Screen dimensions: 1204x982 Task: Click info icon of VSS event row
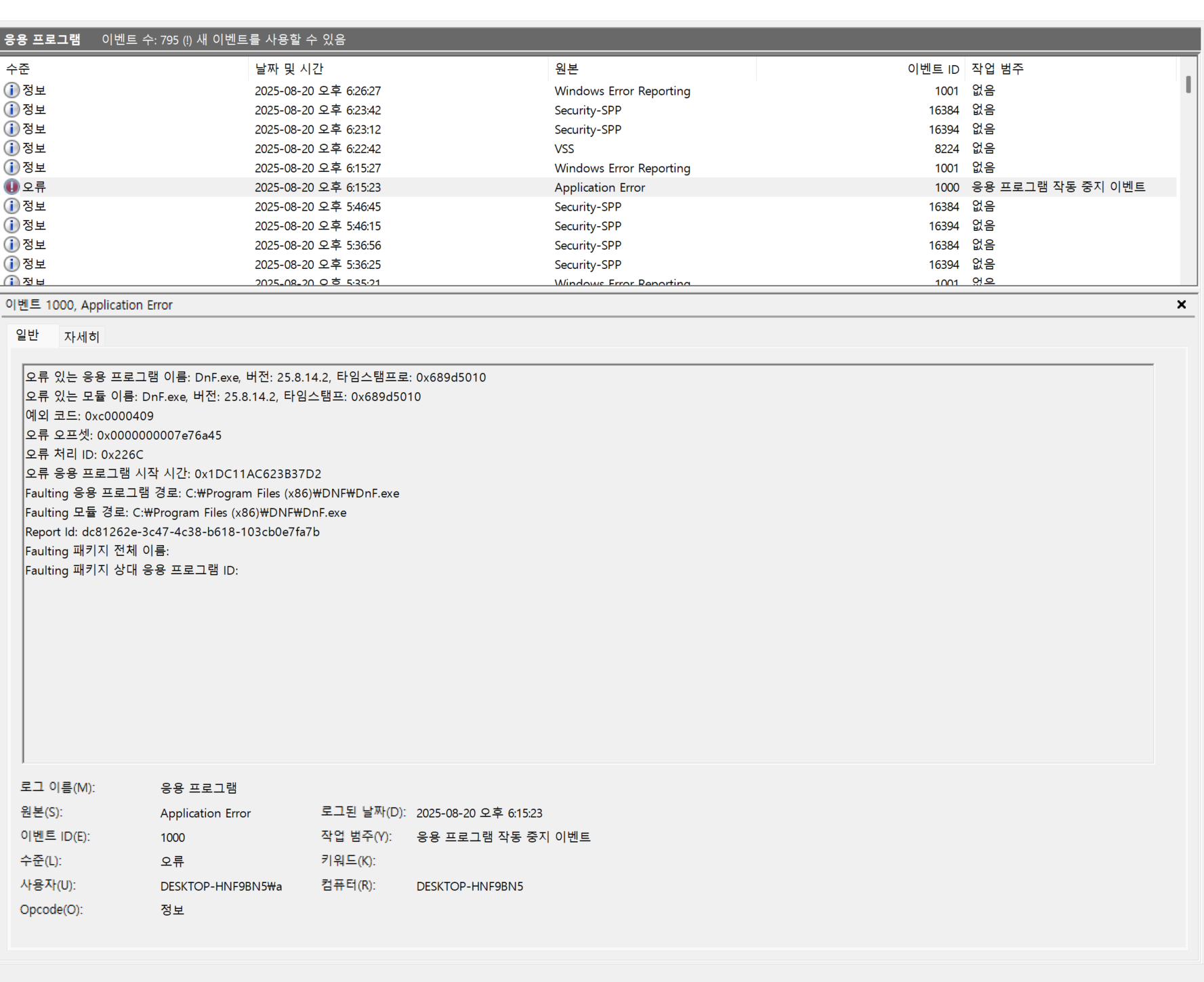(x=12, y=148)
